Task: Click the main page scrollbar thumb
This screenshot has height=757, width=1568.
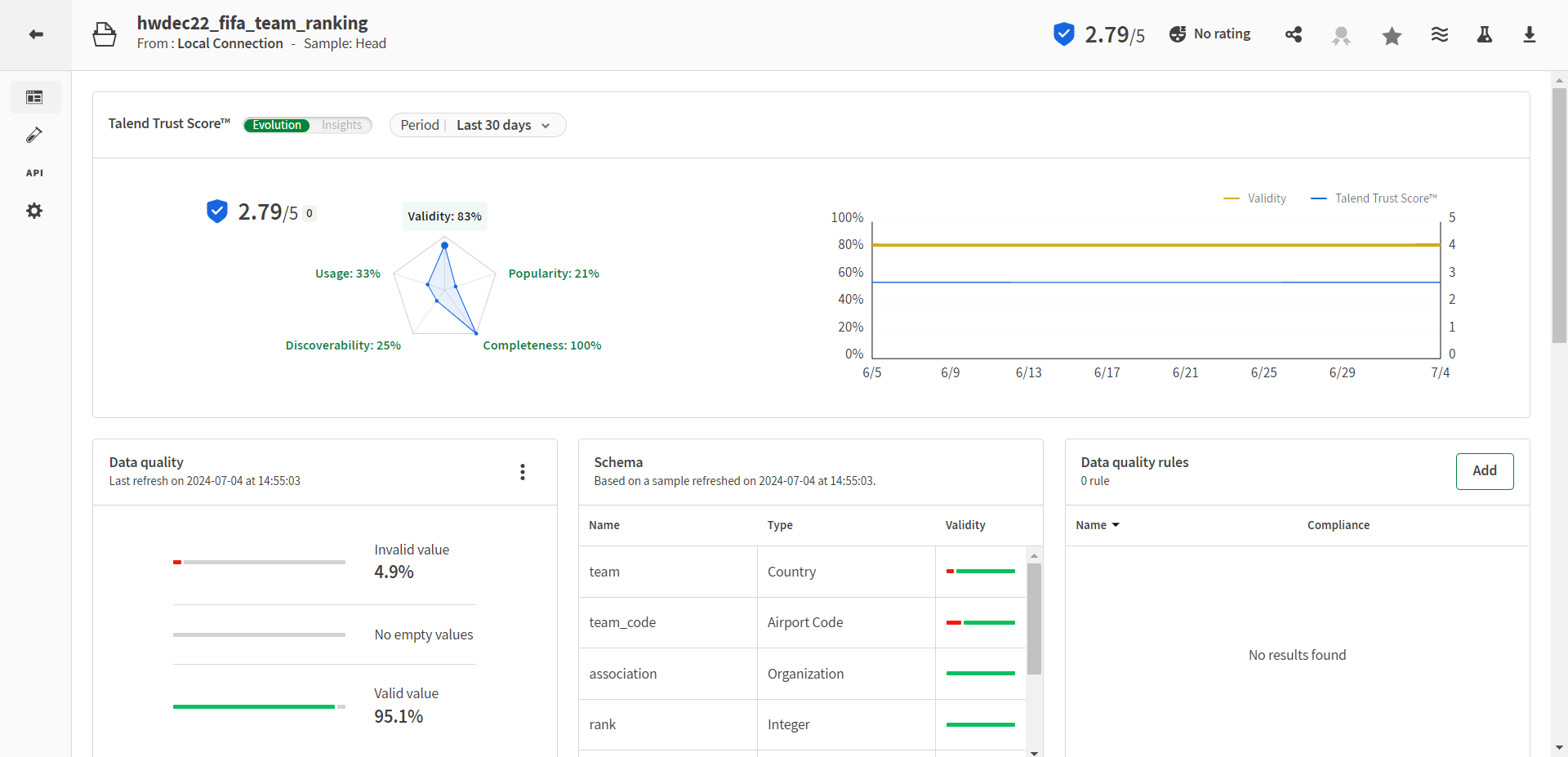Action: pos(1559,216)
